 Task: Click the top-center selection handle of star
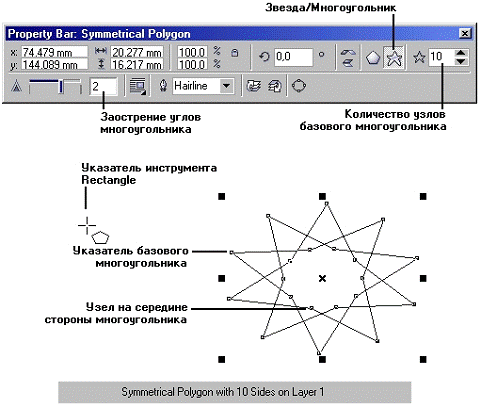pyautogui.click(x=322, y=196)
